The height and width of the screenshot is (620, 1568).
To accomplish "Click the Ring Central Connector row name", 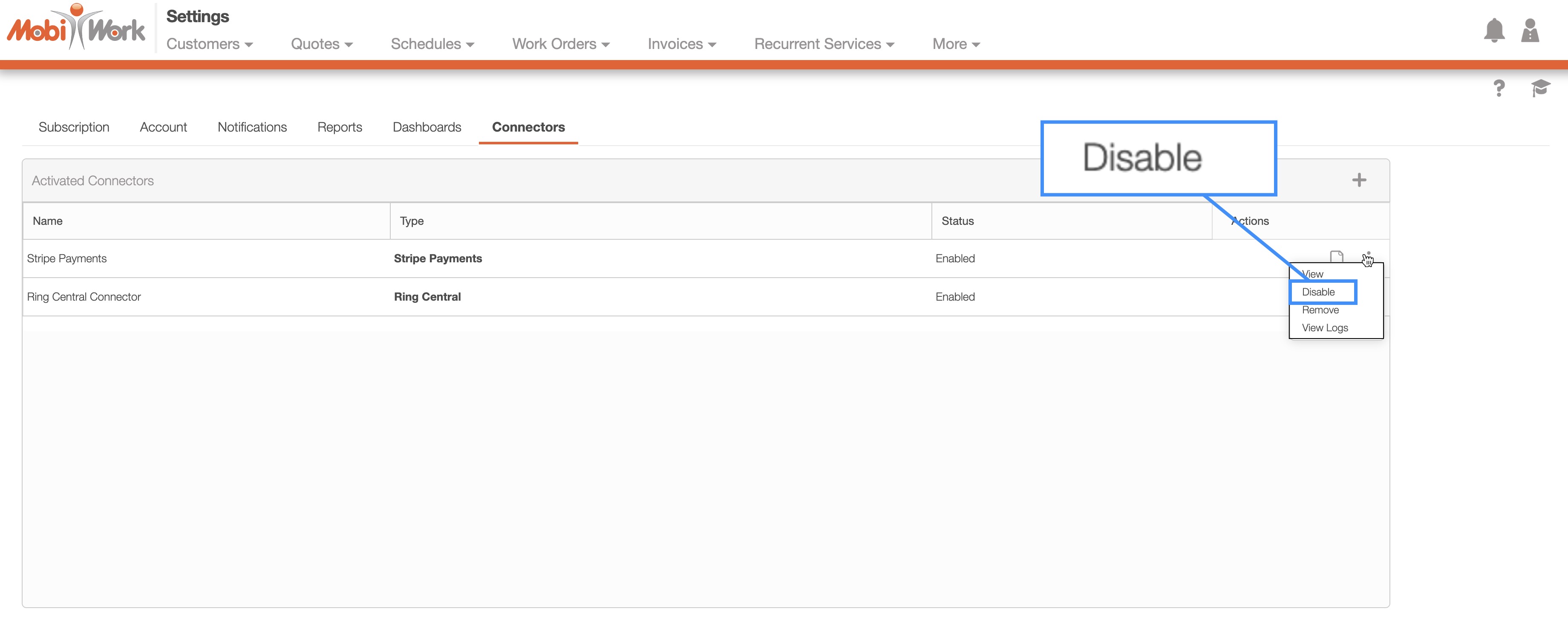I will click(84, 297).
